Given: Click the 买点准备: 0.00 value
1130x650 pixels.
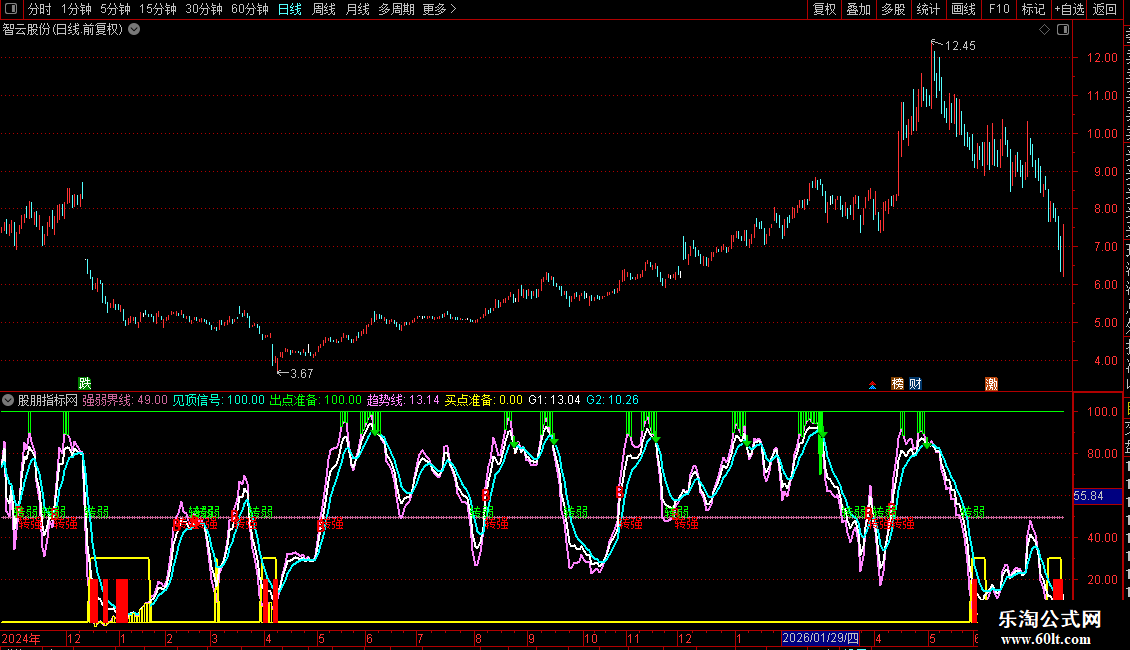Looking at the screenshot, I should [x=484, y=400].
